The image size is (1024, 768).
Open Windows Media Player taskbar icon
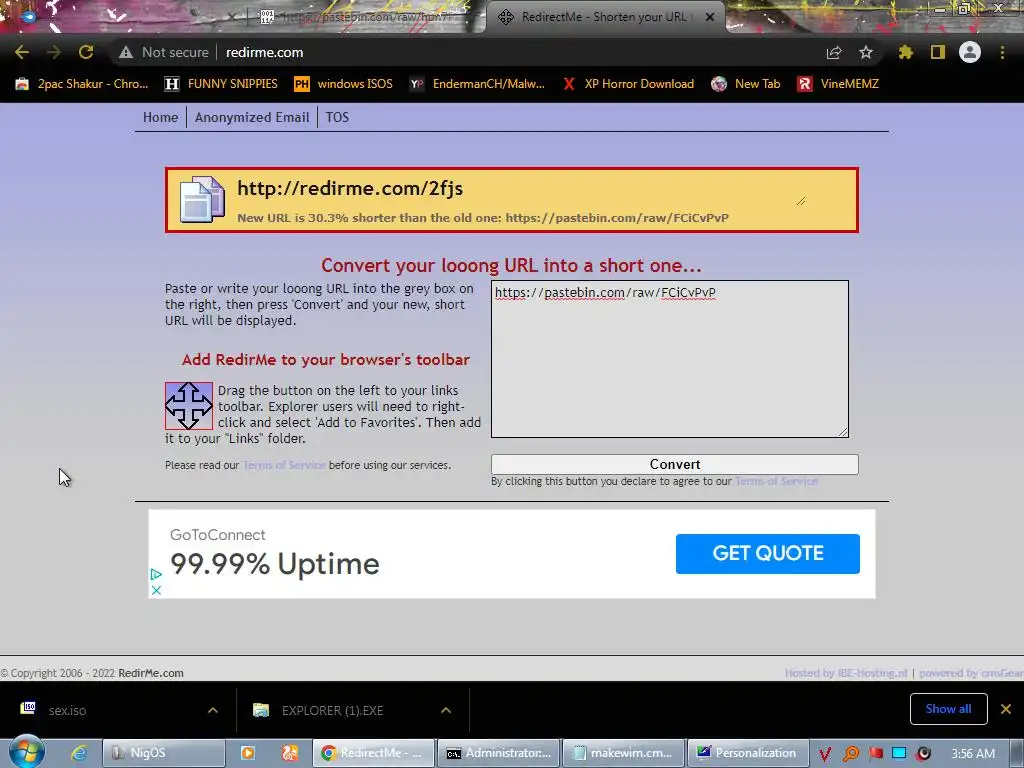[248, 753]
